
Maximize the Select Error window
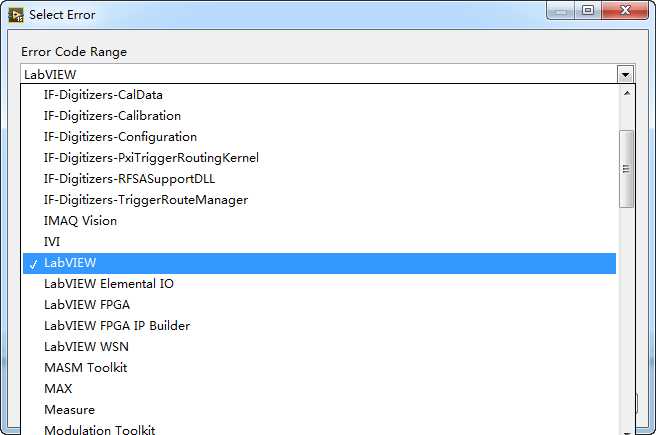click(x=588, y=10)
